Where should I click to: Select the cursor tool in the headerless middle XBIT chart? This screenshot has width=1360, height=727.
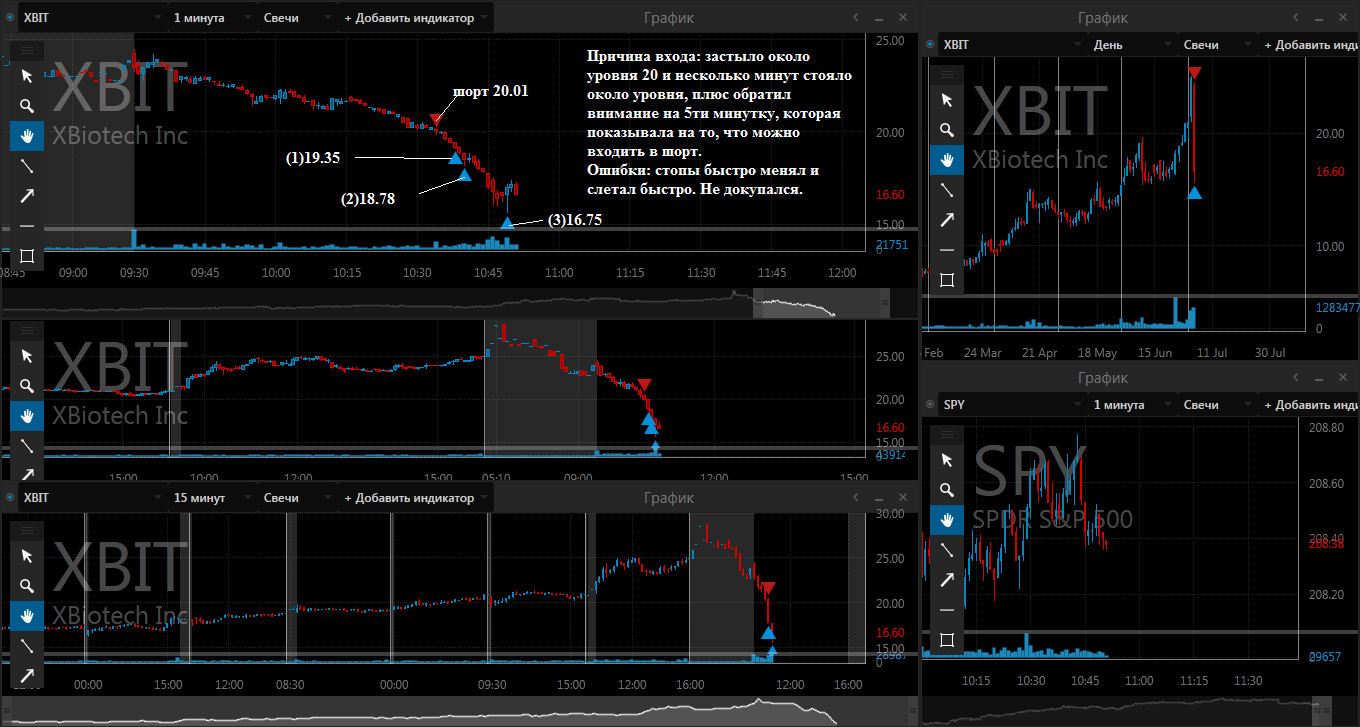point(27,356)
